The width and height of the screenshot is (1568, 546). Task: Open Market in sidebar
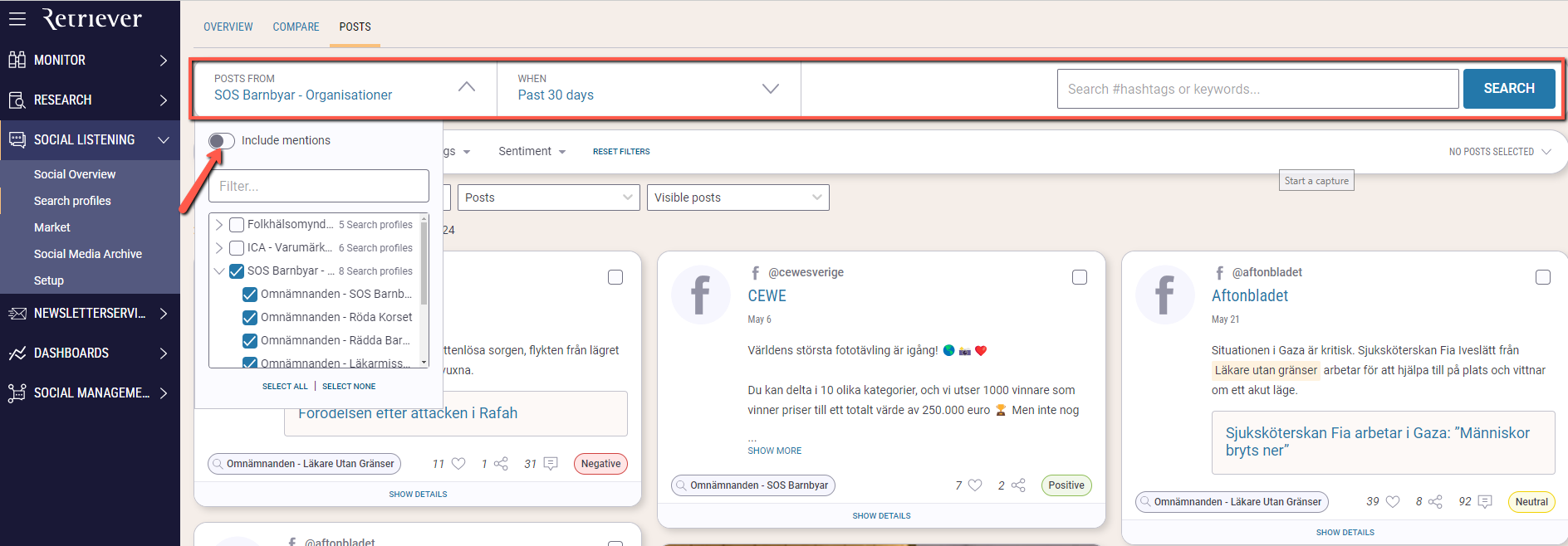(x=52, y=227)
